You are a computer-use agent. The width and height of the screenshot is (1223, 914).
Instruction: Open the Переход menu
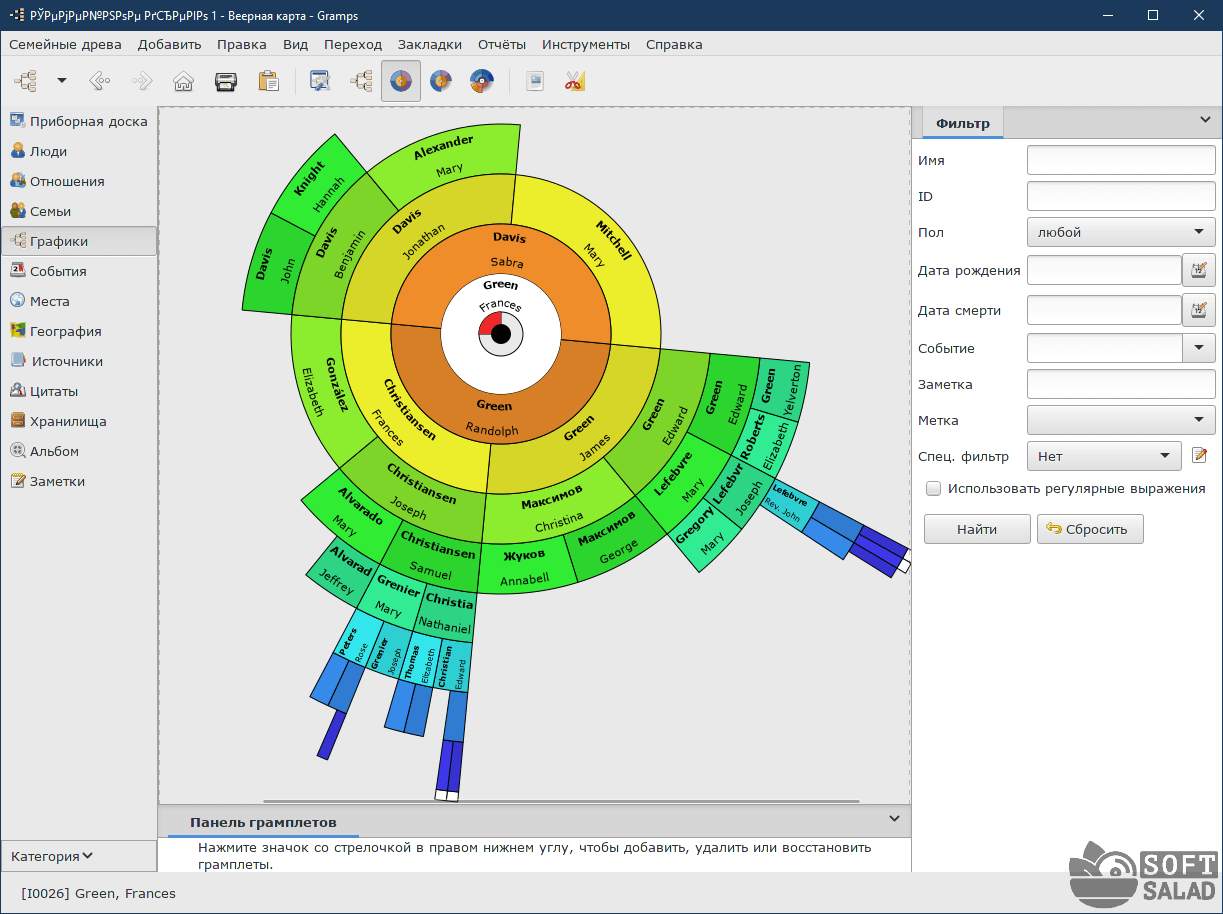pyautogui.click(x=353, y=44)
